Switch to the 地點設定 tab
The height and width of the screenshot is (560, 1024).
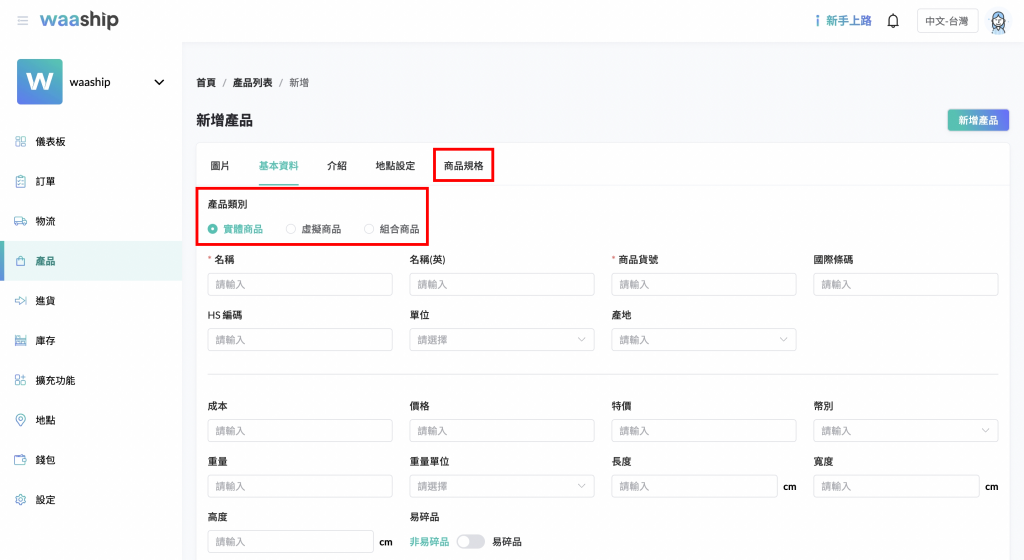[x=395, y=166]
